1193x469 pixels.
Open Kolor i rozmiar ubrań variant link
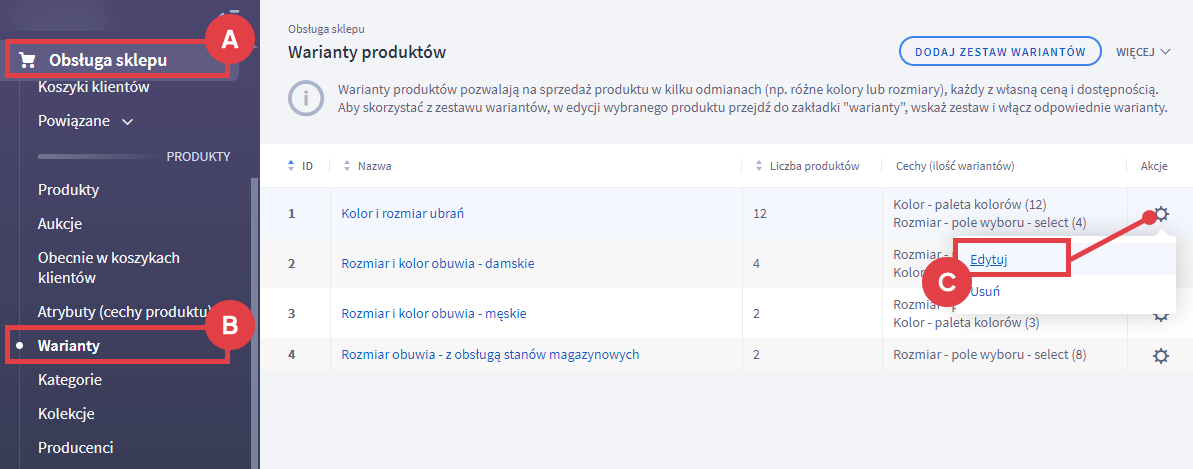click(x=402, y=213)
